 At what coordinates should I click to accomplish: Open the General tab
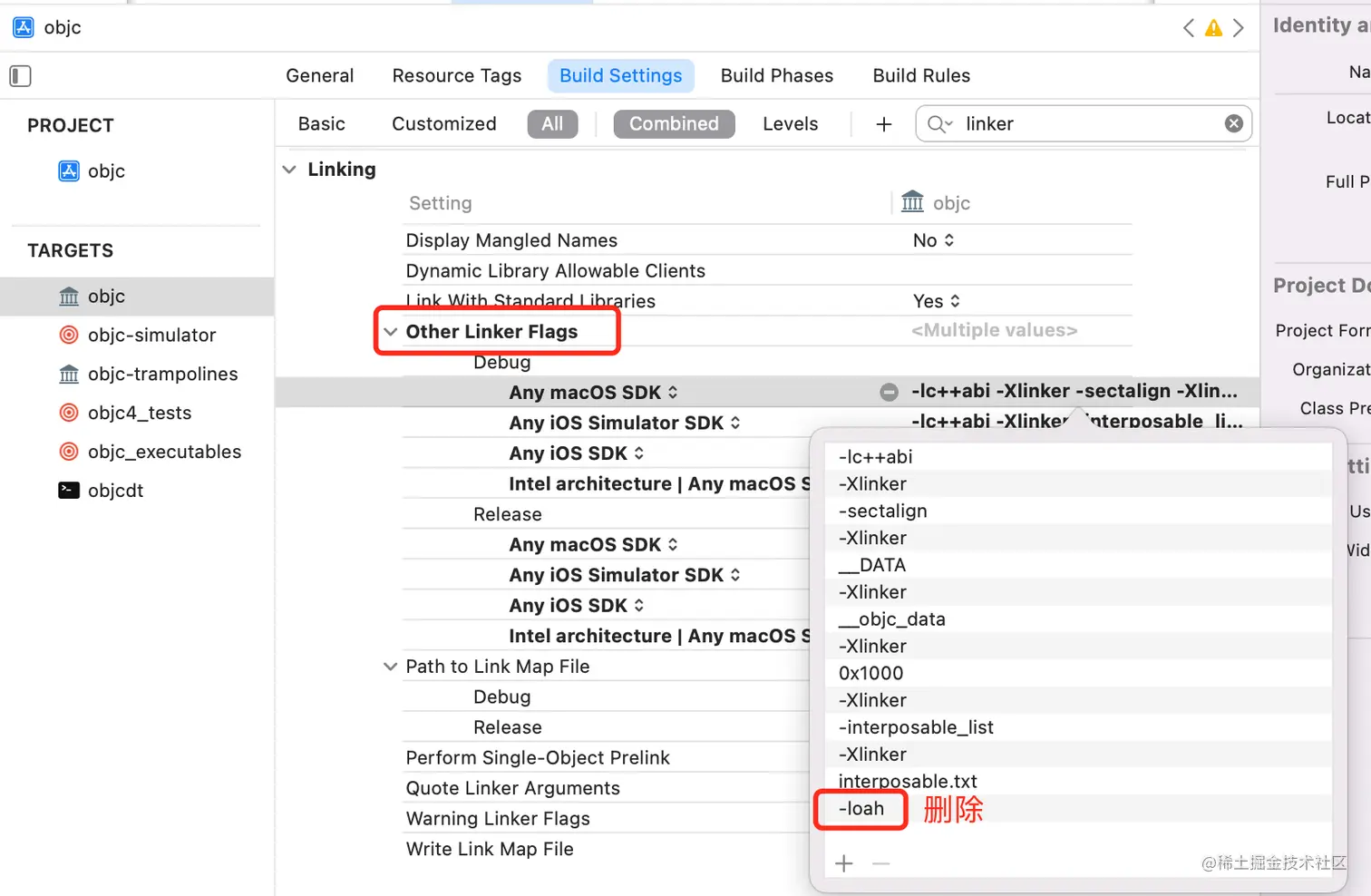[320, 76]
